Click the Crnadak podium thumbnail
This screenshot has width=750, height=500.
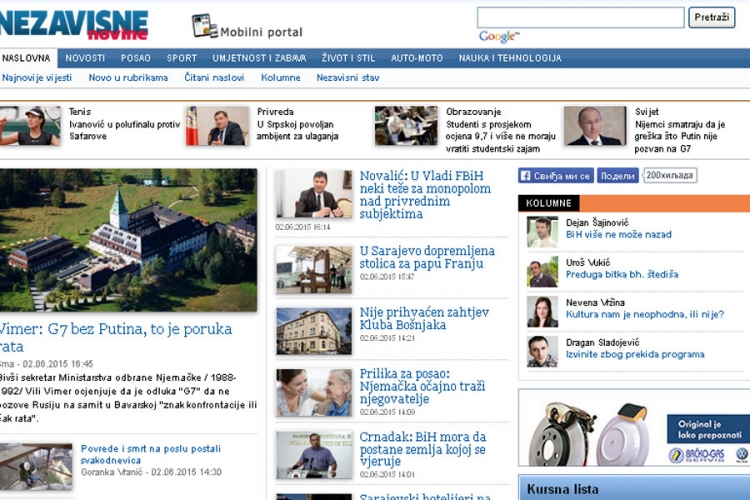[x=314, y=455]
